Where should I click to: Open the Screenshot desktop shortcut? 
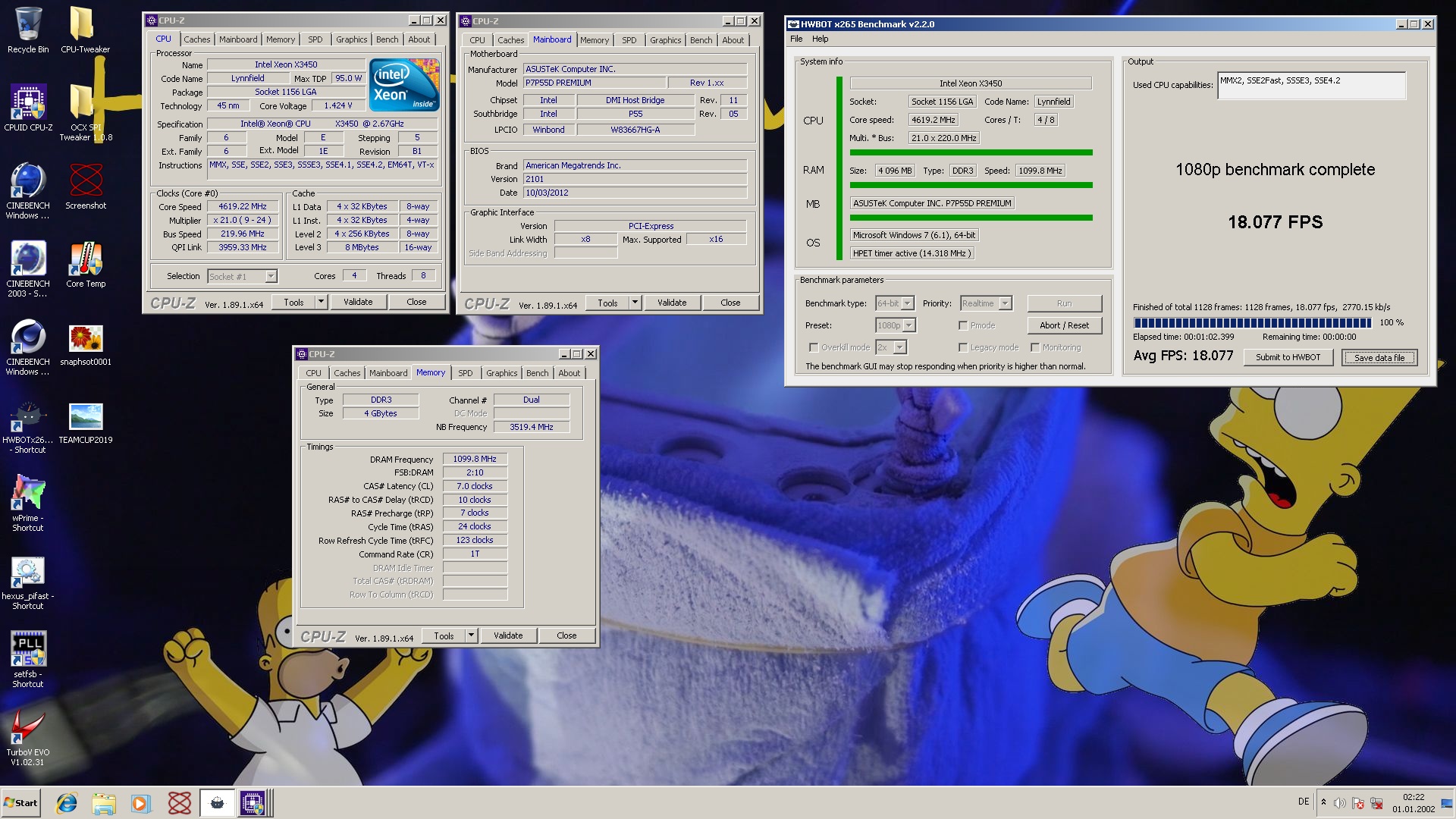[86, 187]
